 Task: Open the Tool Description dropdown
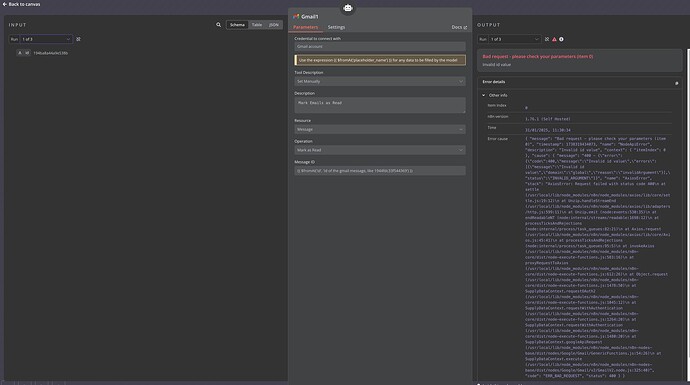380,81
